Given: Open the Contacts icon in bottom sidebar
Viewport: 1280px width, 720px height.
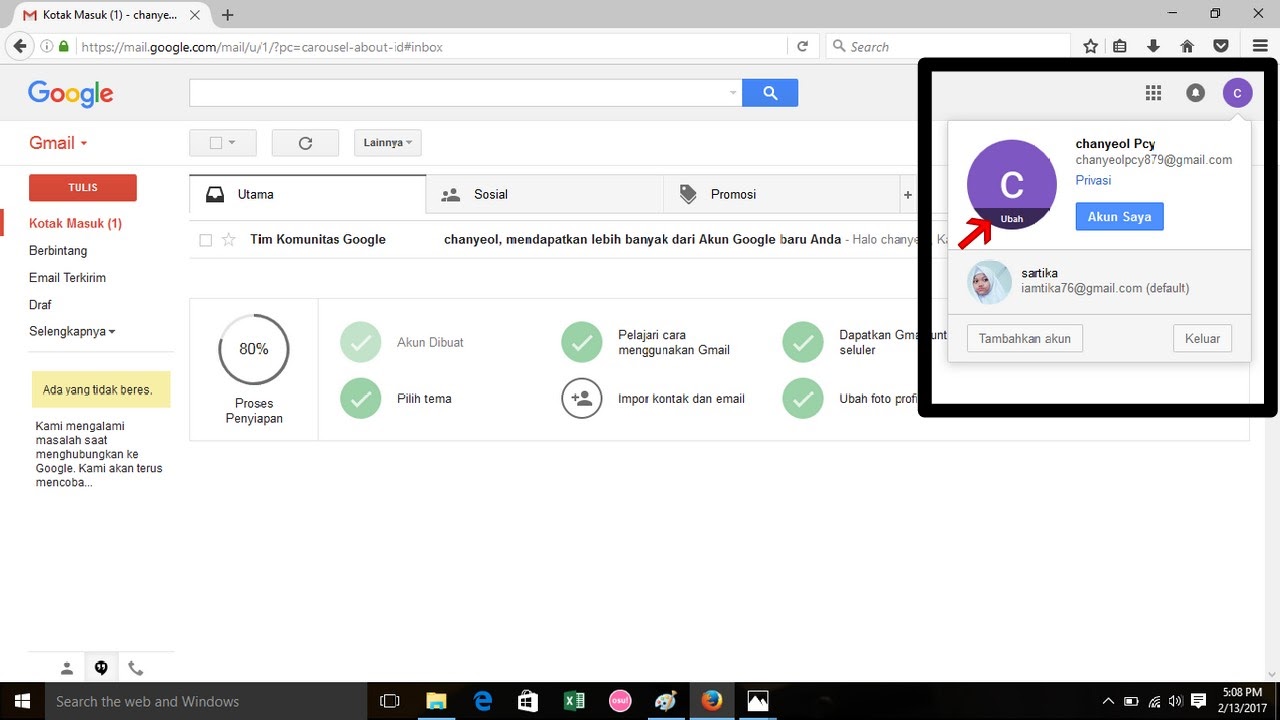Looking at the screenshot, I should click(x=65, y=667).
